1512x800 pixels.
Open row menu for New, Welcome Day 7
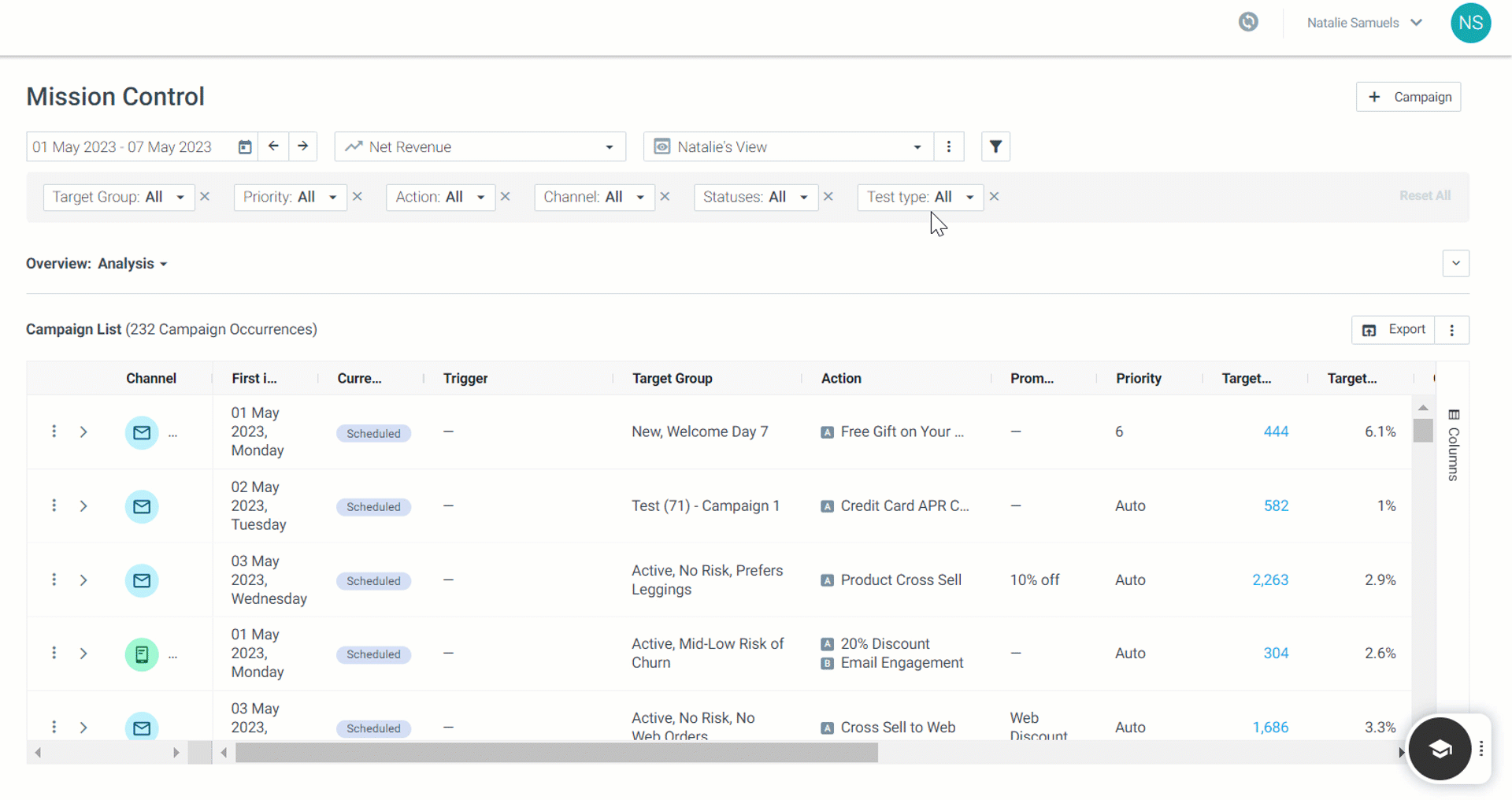click(54, 431)
